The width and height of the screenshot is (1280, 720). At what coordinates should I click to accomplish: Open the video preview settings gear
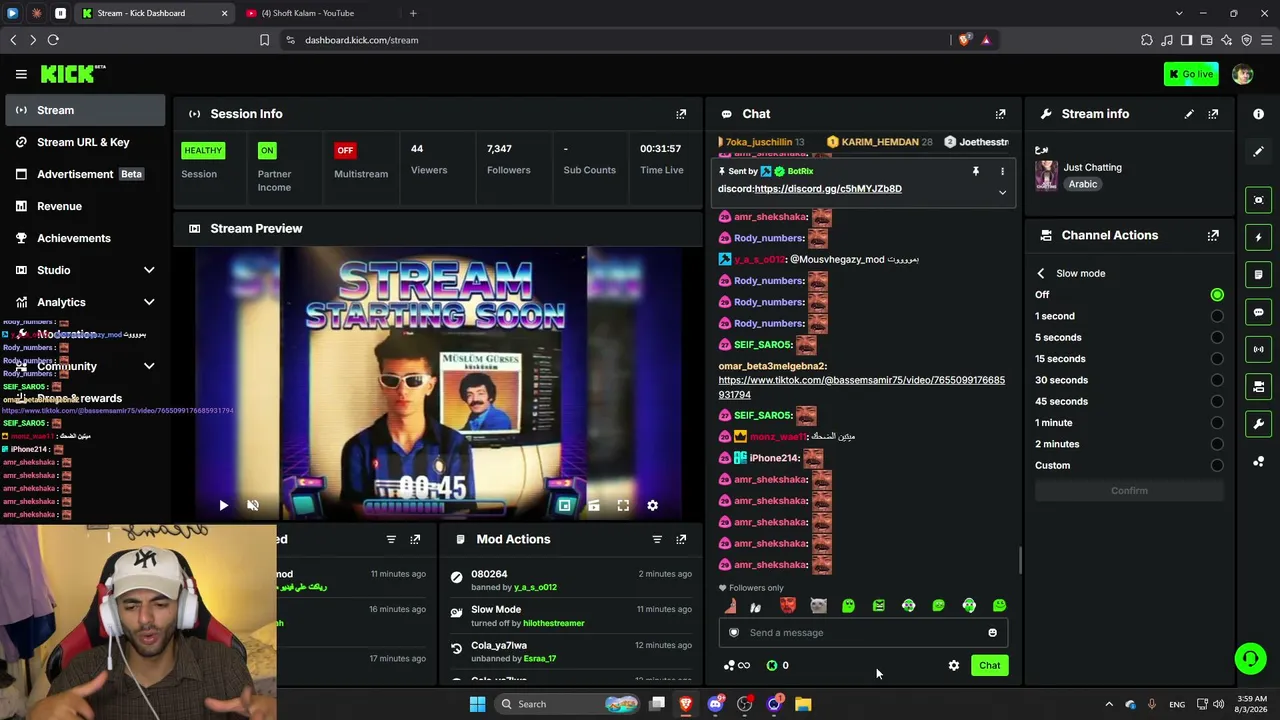coord(652,506)
